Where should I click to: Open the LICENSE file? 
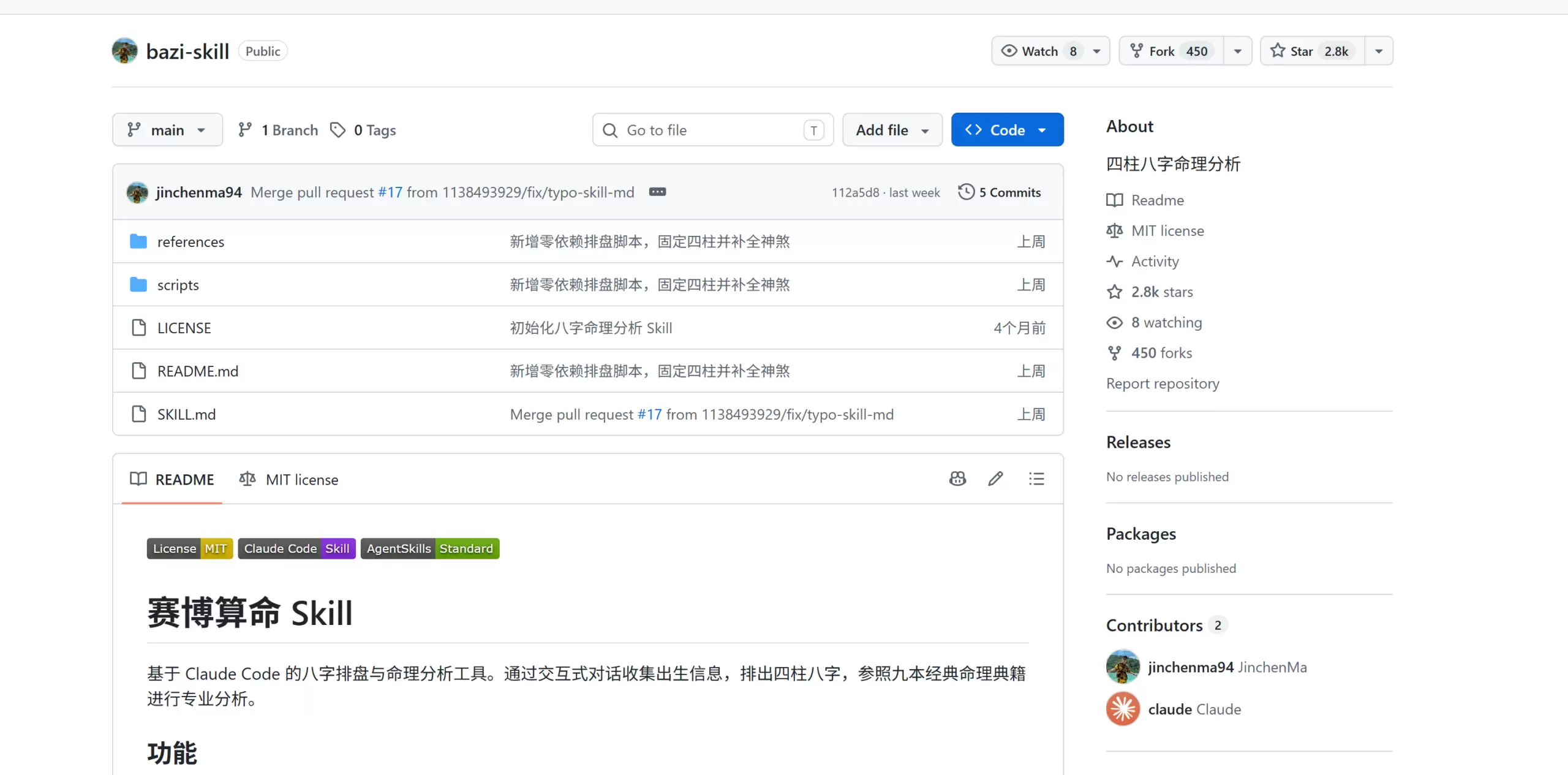184,328
